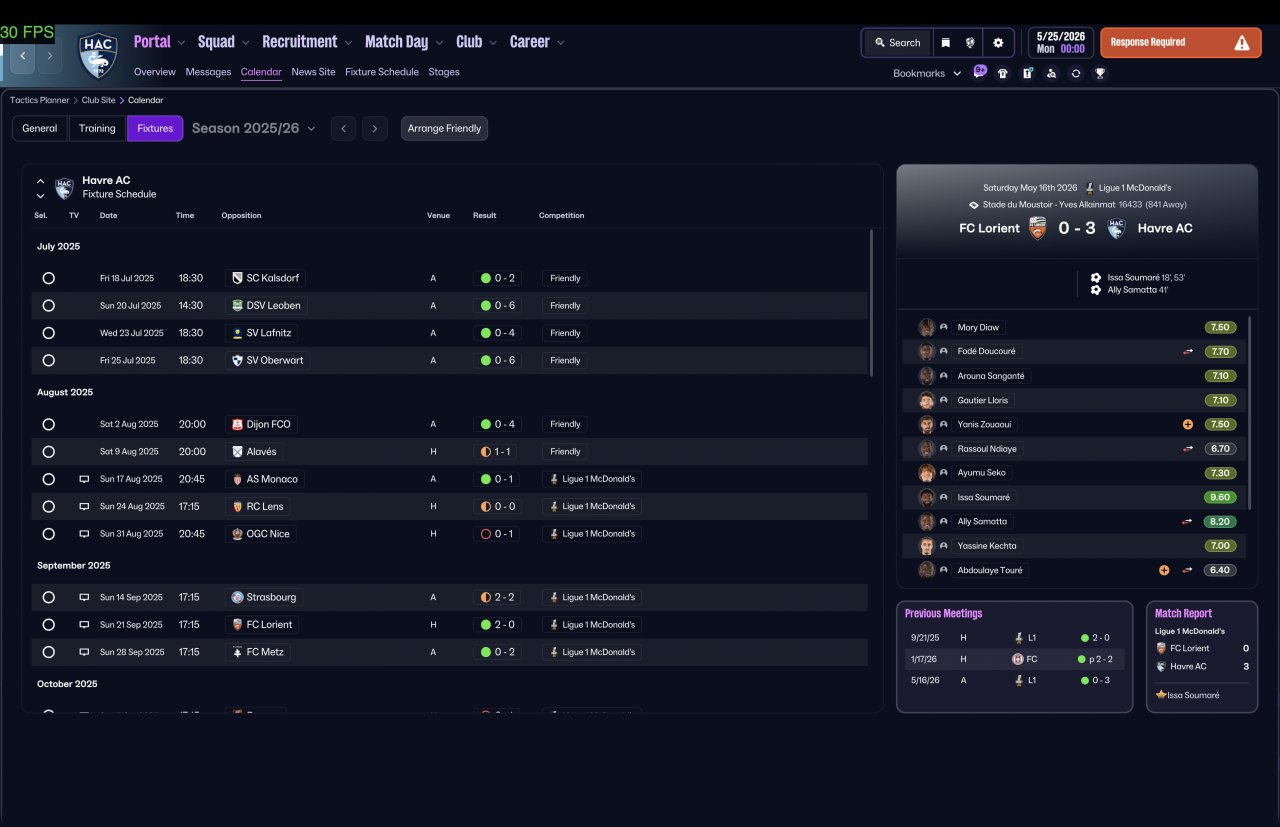Open the Stages sub-tab
Viewport: 1280px width, 827px height.
click(444, 72)
